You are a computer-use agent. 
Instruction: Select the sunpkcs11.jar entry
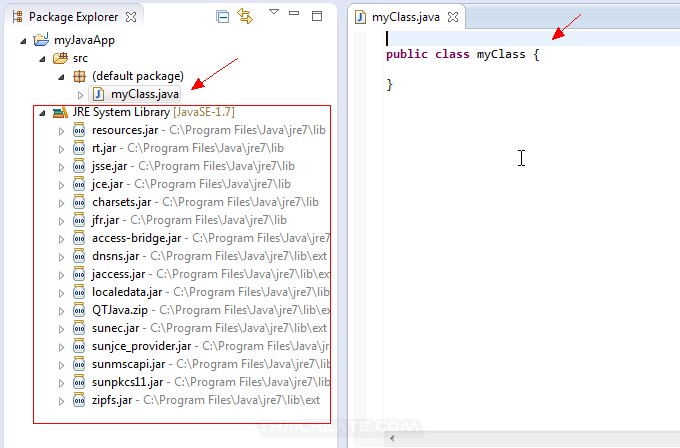pyautogui.click(x=211, y=382)
